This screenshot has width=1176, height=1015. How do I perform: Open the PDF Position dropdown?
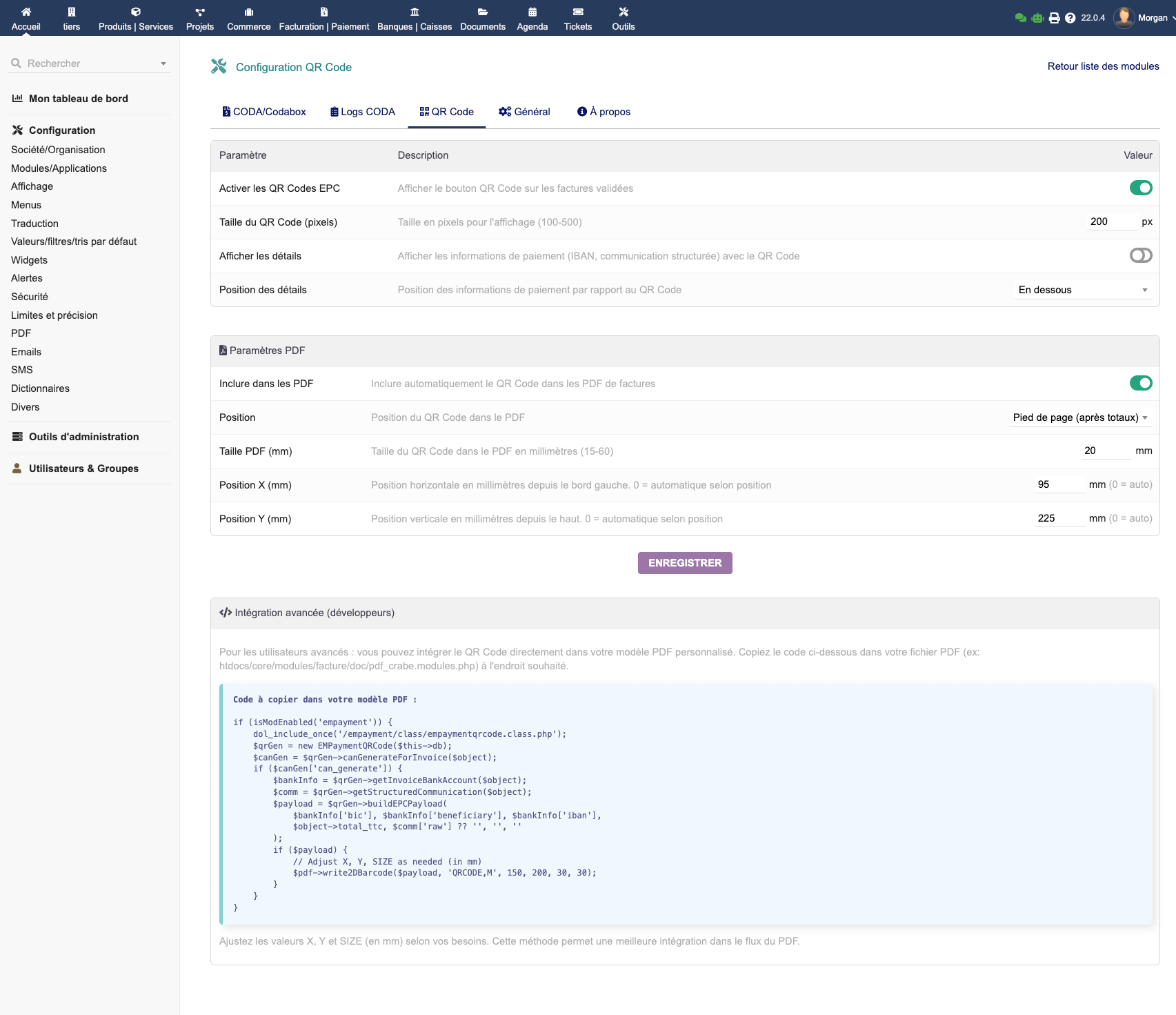1079,417
